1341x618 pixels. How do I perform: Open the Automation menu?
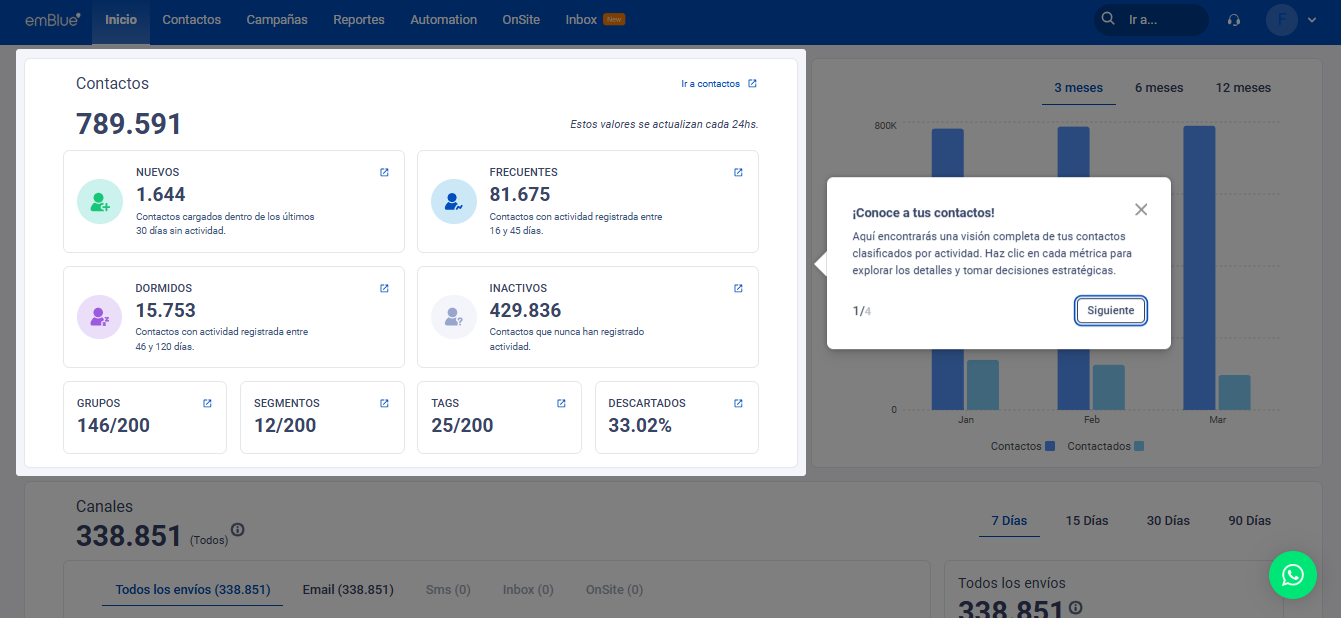tap(444, 20)
